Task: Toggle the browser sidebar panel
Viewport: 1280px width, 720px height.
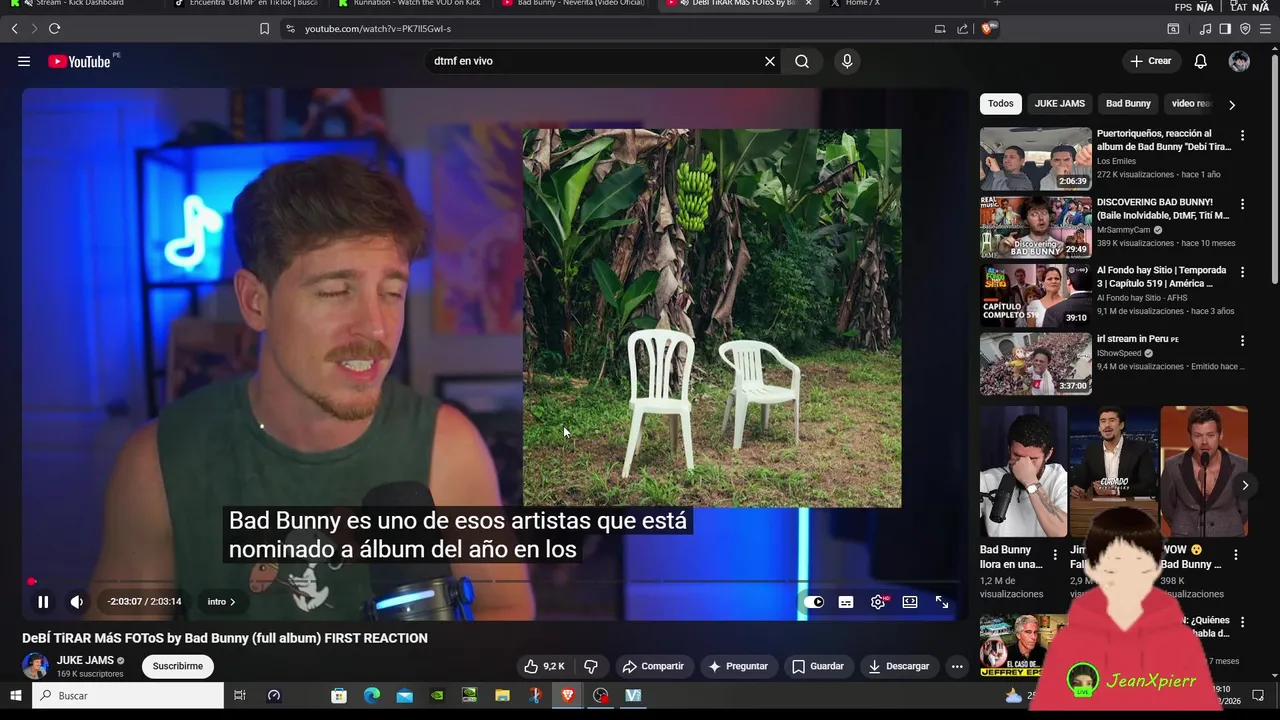Action: point(1225,29)
